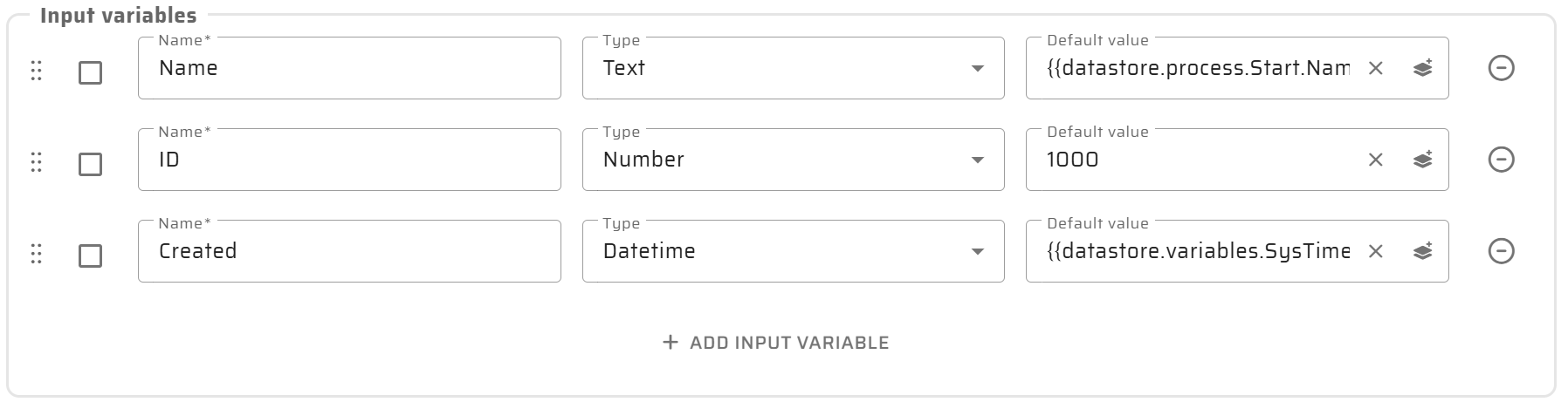This screenshot has height=402, width=1568.
Task: Remove the ID input variable row
Action: (1501, 160)
